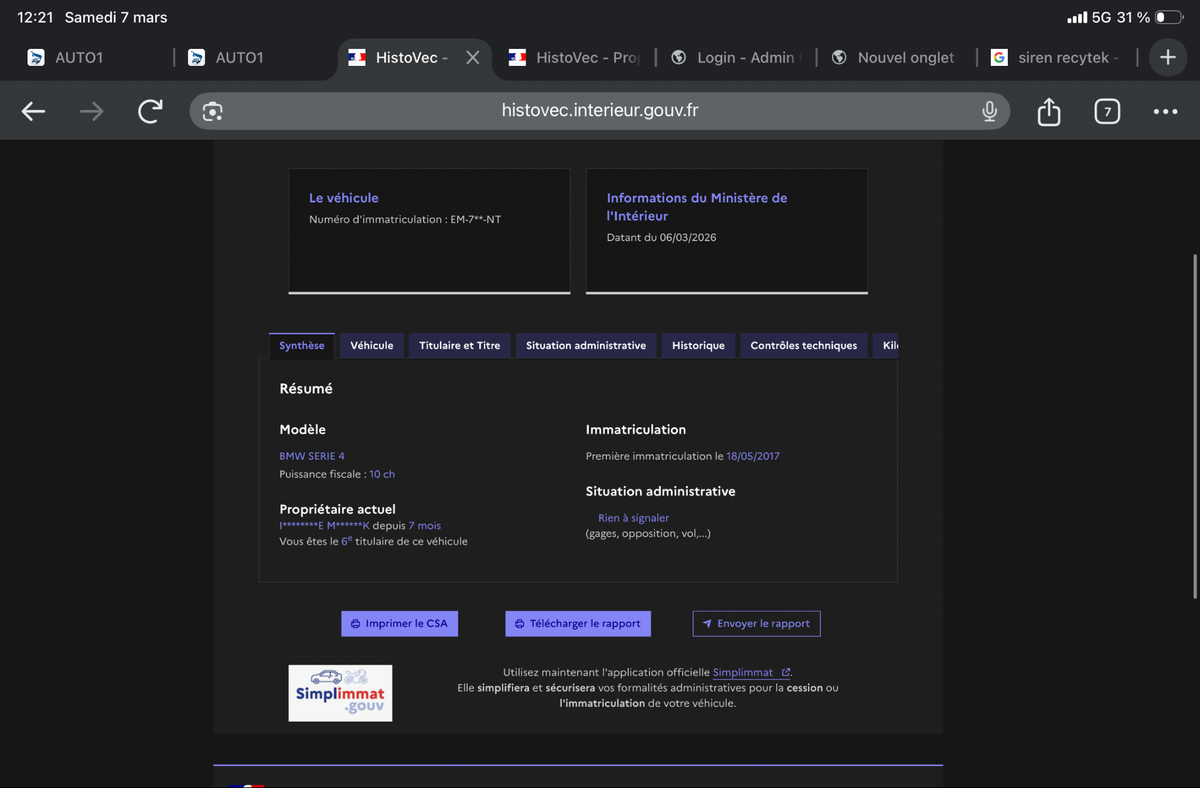Reload the HistoVec page
Viewport: 1200px width, 788px height.
pos(150,111)
